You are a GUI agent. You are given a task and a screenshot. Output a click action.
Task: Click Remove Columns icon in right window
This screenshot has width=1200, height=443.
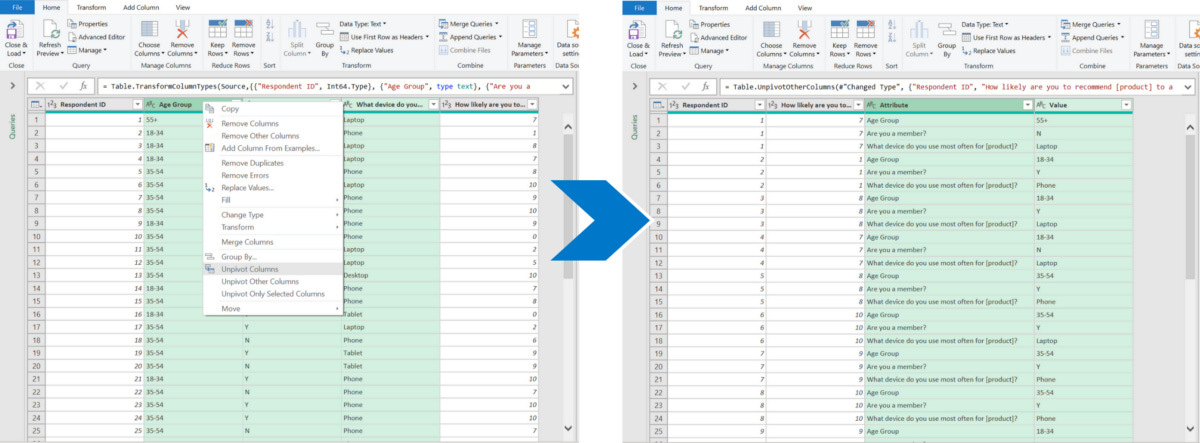pyautogui.click(x=804, y=29)
